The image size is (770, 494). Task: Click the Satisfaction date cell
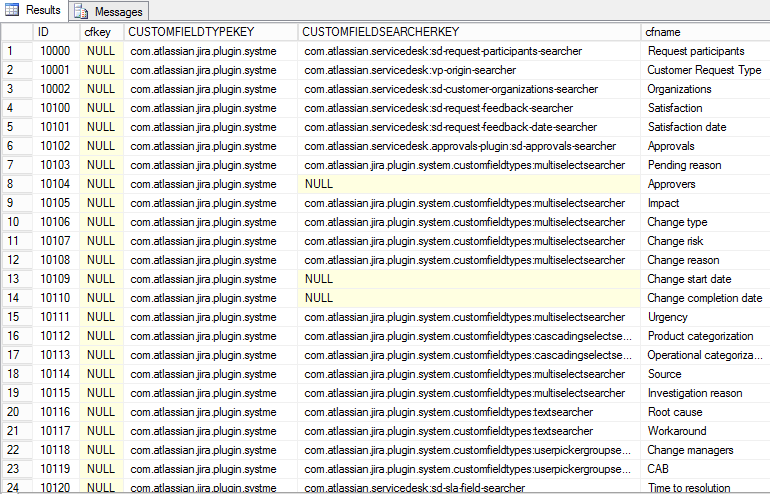(705, 127)
